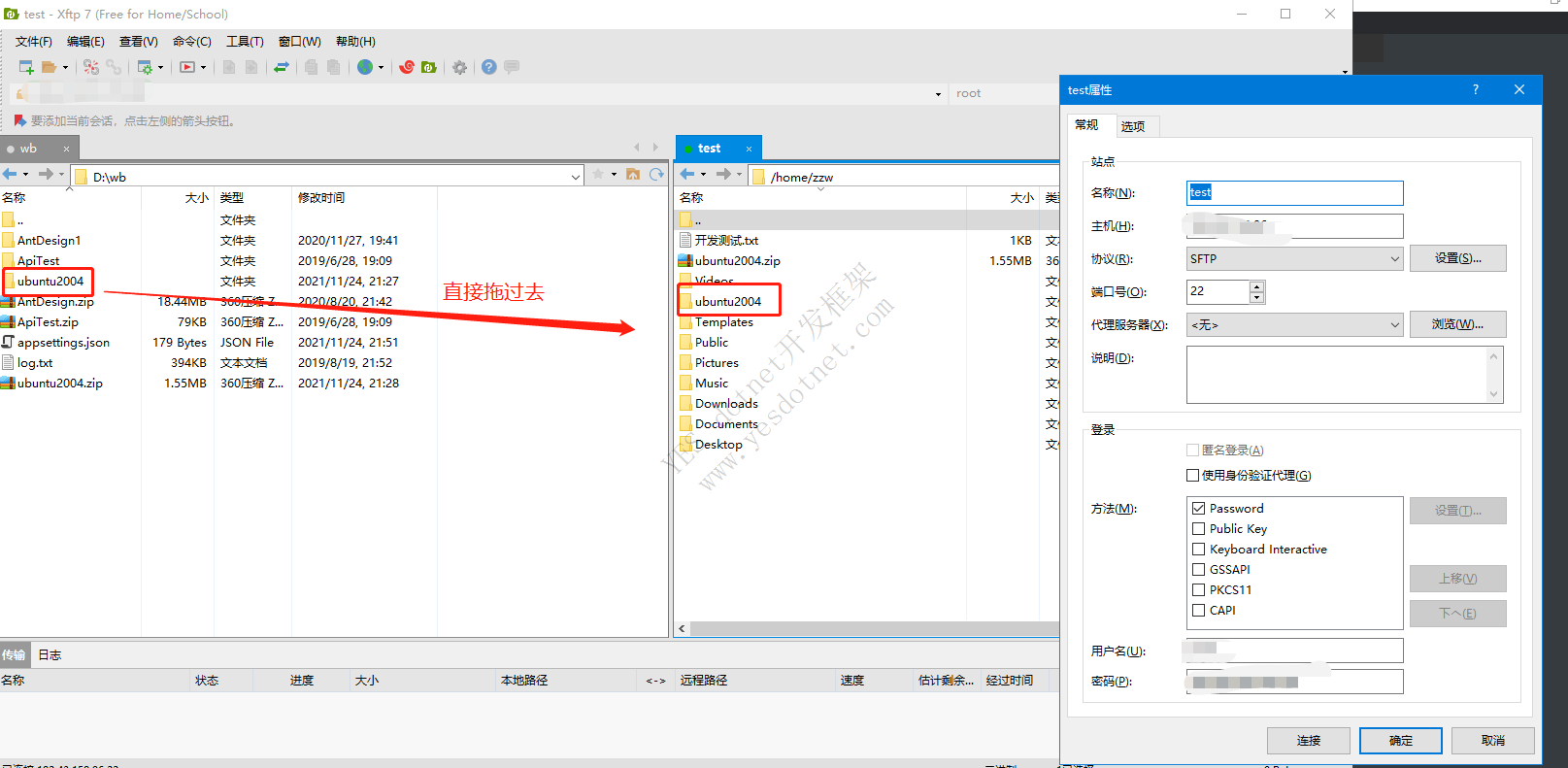Click the speech bubble feedback icon
The image size is (1568, 768).
[512, 67]
